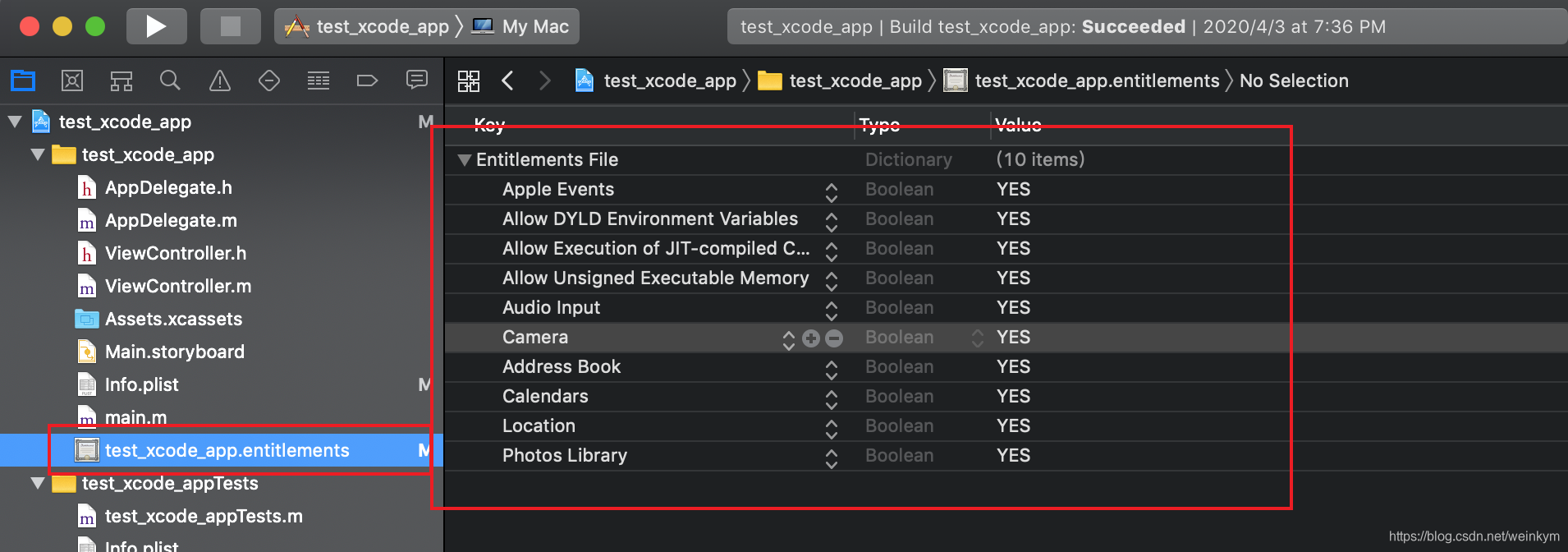This screenshot has width=1568, height=552.
Task: Open the Find navigator magnifier icon
Action: pos(170,80)
